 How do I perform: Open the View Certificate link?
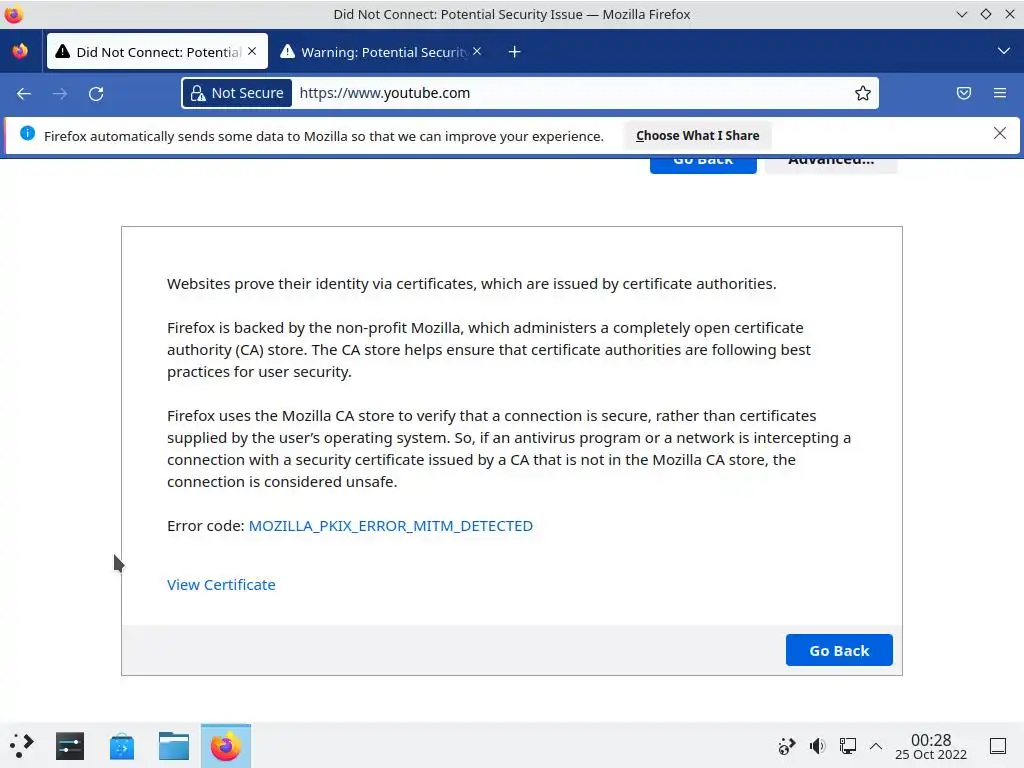click(221, 585)
